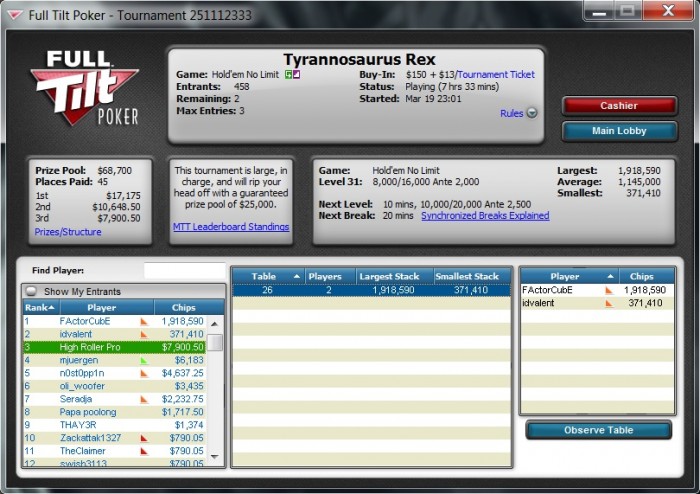700x494 pixels.
Task: Sort tables by Largest Stack header
Action: [x=395, y=276]
